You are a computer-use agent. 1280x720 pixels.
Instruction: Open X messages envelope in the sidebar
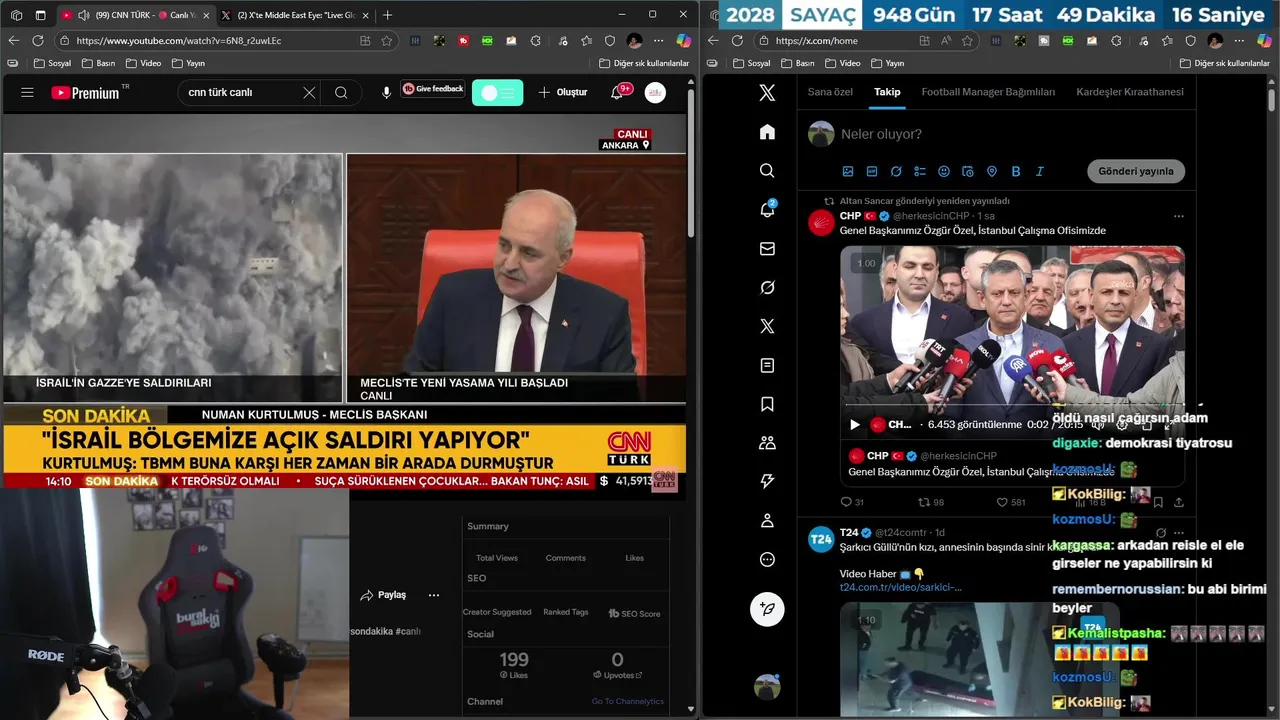[x=767, y=248]
